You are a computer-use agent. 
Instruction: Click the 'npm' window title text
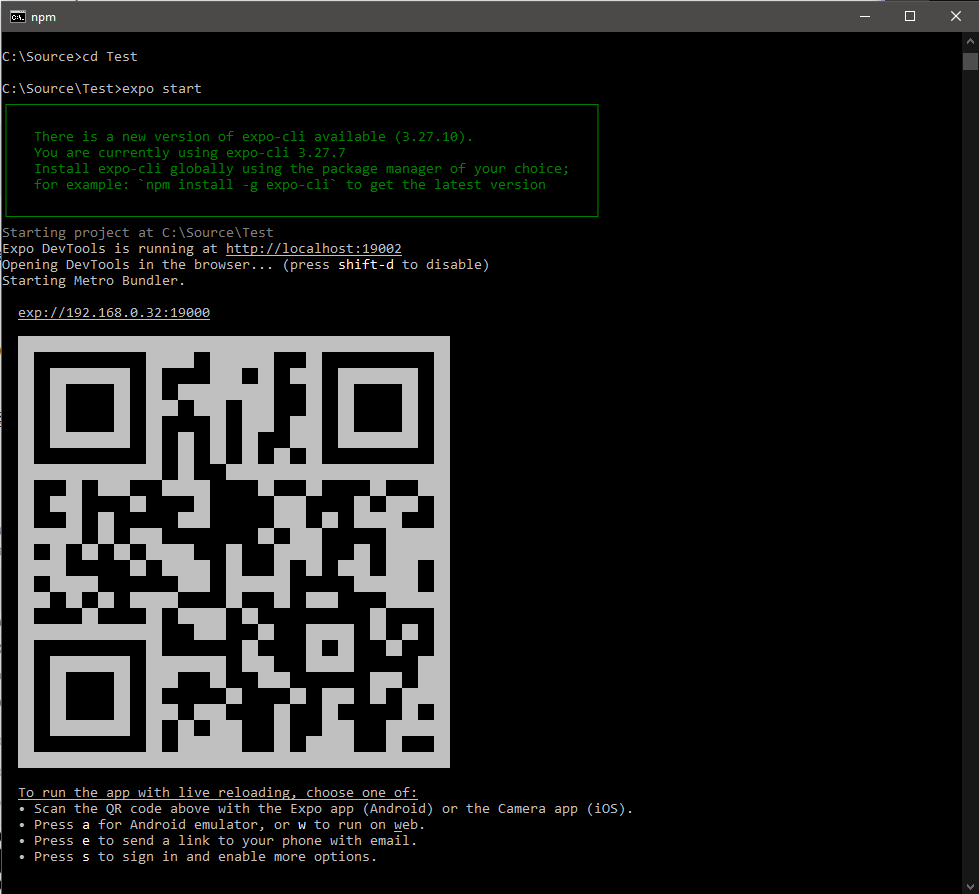(x=43, y=17)
